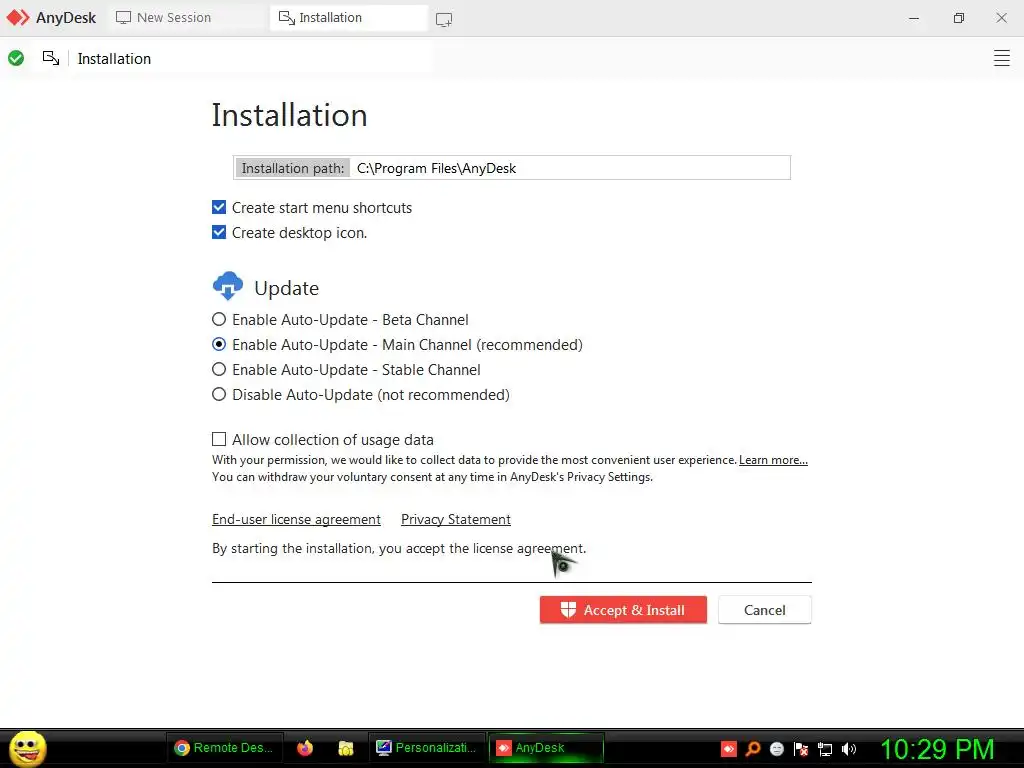Open the volume speaker tray icon
This screenshot has height=768, width=1024.
849,748
